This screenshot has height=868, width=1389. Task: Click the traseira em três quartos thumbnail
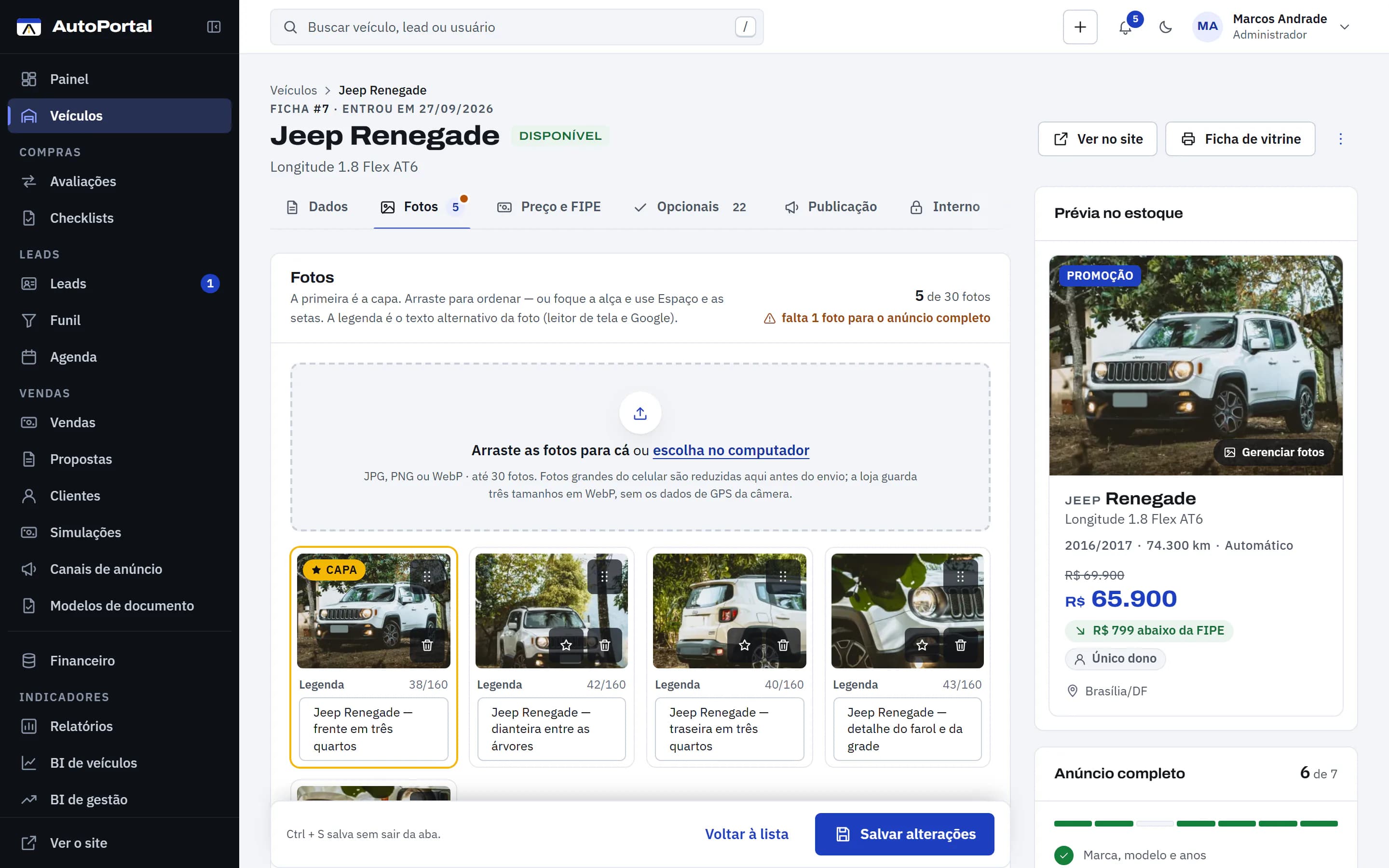coord(730,610)
